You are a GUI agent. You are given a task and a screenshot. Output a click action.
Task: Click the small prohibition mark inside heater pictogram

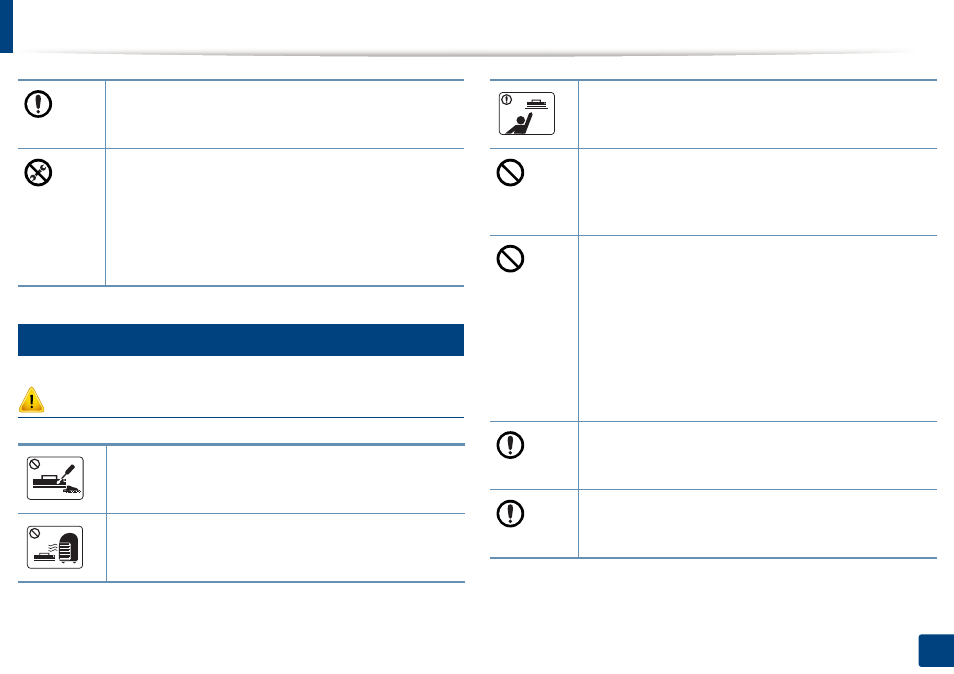click(35, 533)
